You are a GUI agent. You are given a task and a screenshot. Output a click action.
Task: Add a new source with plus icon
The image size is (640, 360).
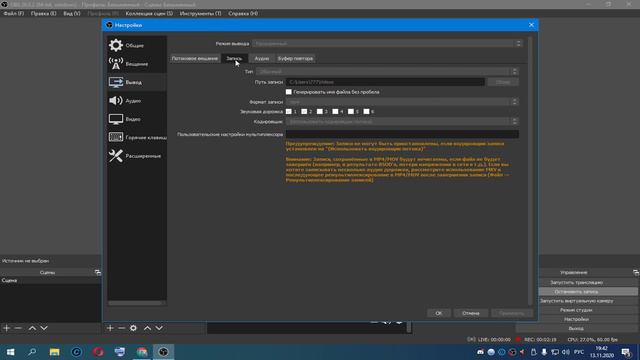coord(110,328)
